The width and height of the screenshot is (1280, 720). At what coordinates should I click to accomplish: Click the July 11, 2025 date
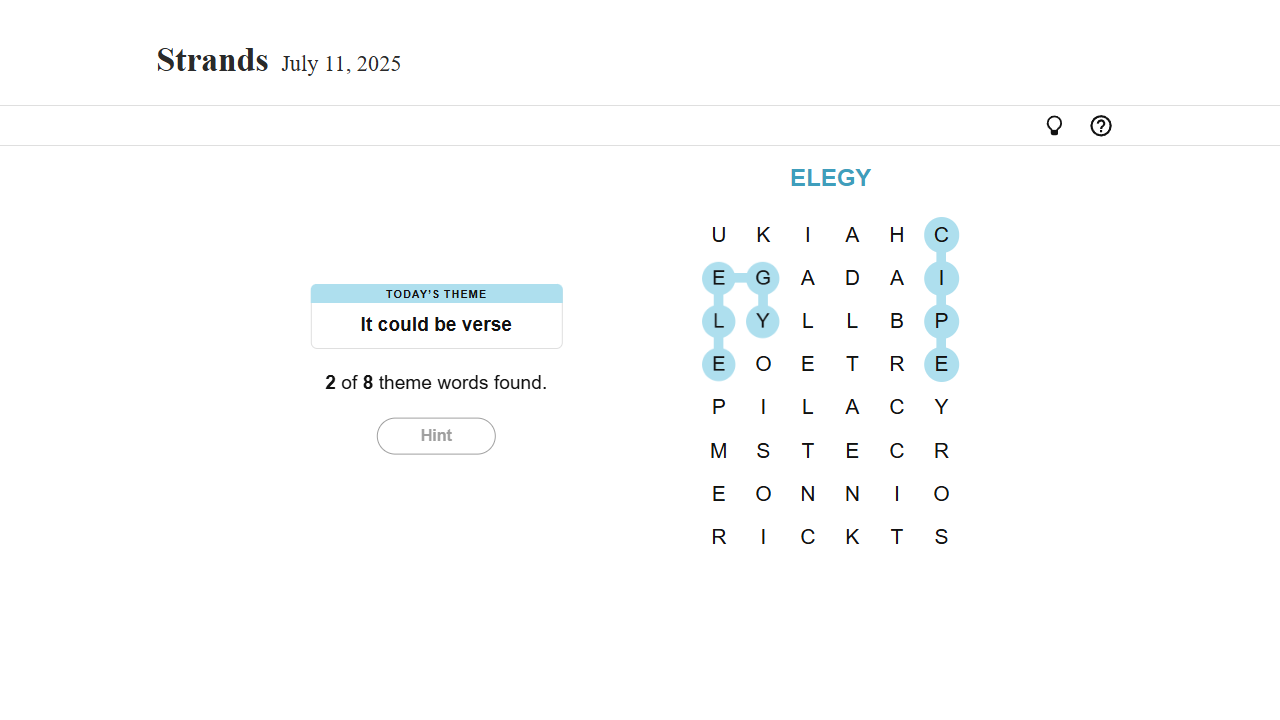[x=341, y=64]
